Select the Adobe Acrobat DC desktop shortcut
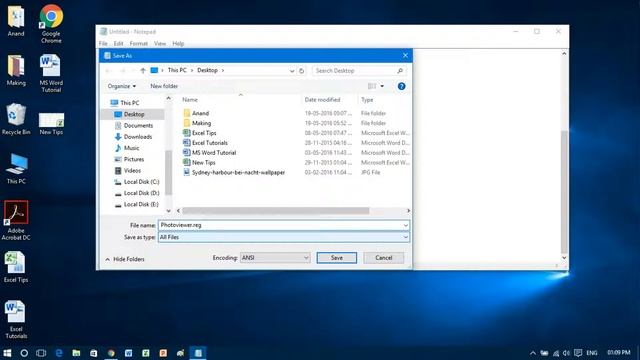This screenshot has height=360, width=640. (16, 220)
